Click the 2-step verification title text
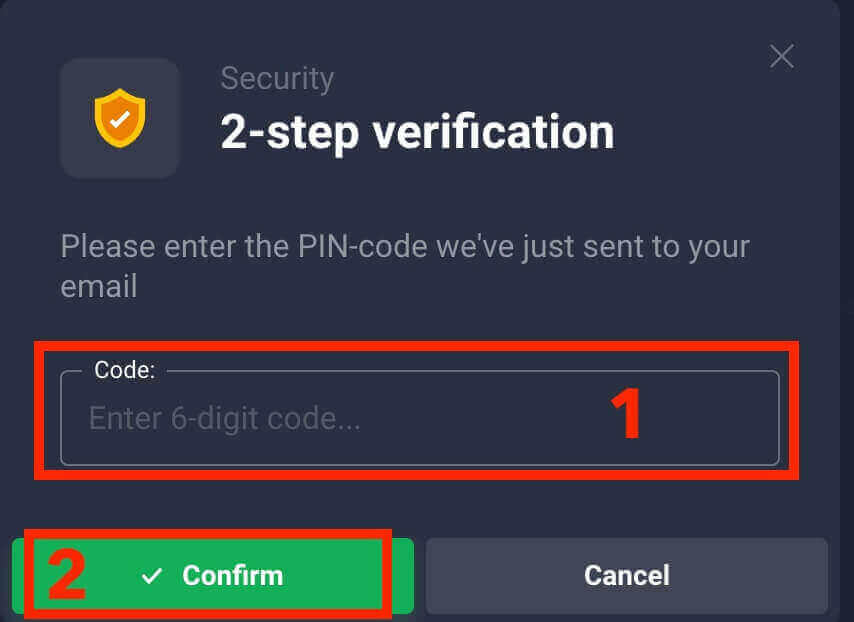Viewport: 854px width, 622px height. [x=416, y=131]
